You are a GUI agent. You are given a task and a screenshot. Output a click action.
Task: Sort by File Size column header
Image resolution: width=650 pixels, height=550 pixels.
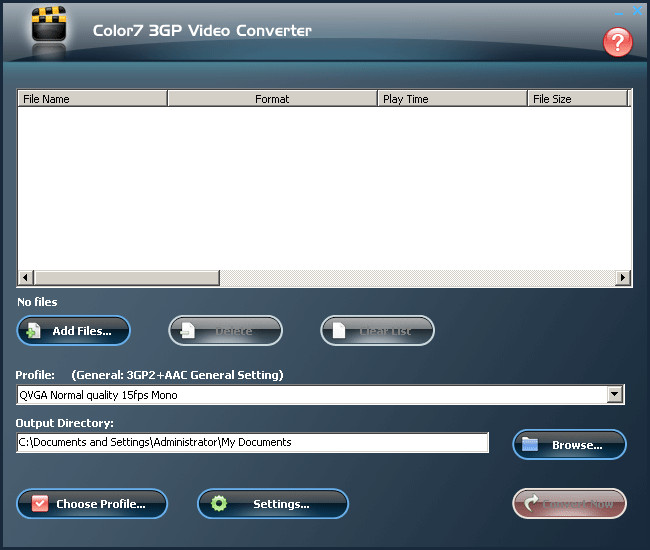[x=577, y=99]
